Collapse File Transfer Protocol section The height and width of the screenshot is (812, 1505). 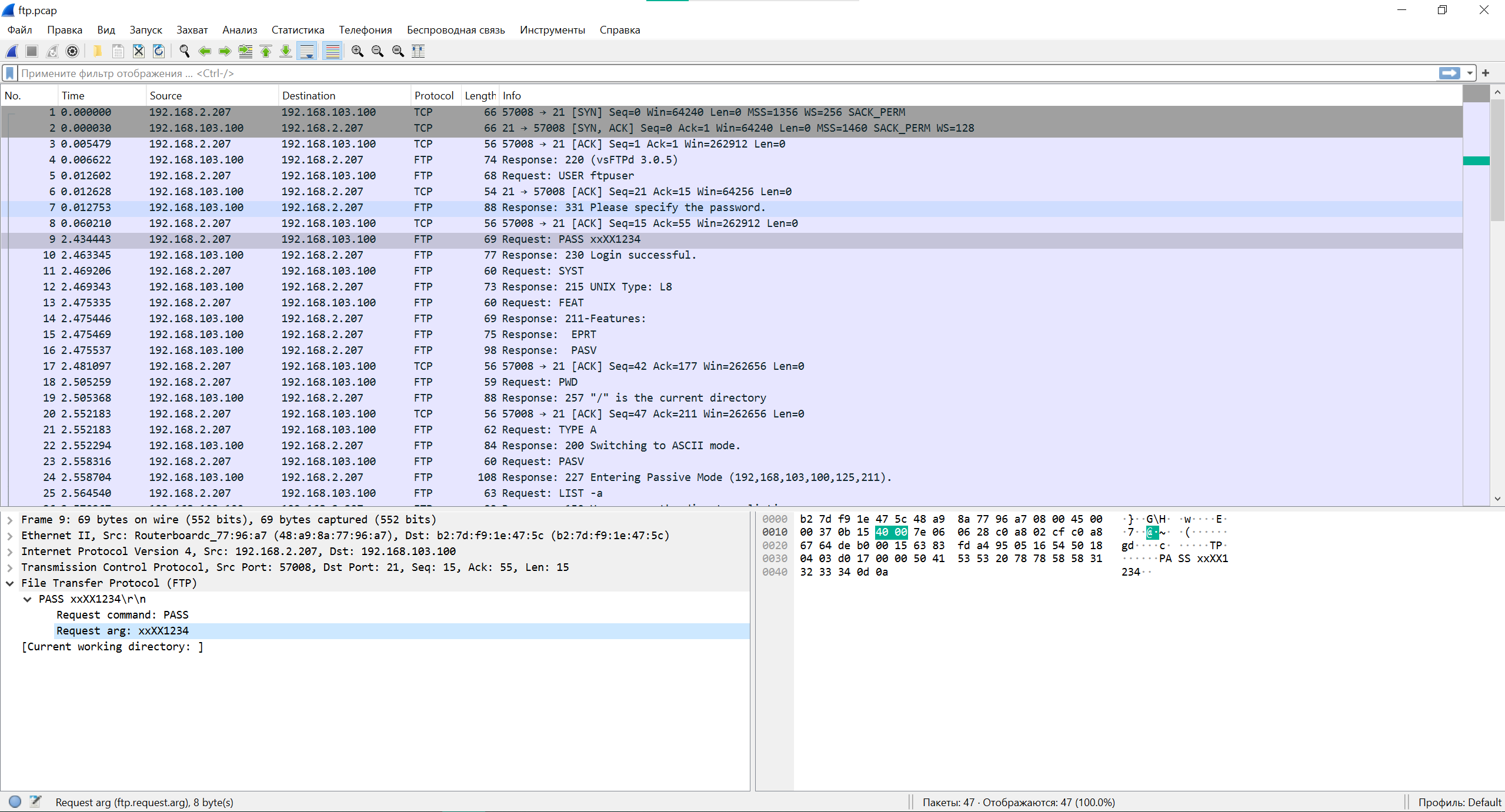pos(10,583)
